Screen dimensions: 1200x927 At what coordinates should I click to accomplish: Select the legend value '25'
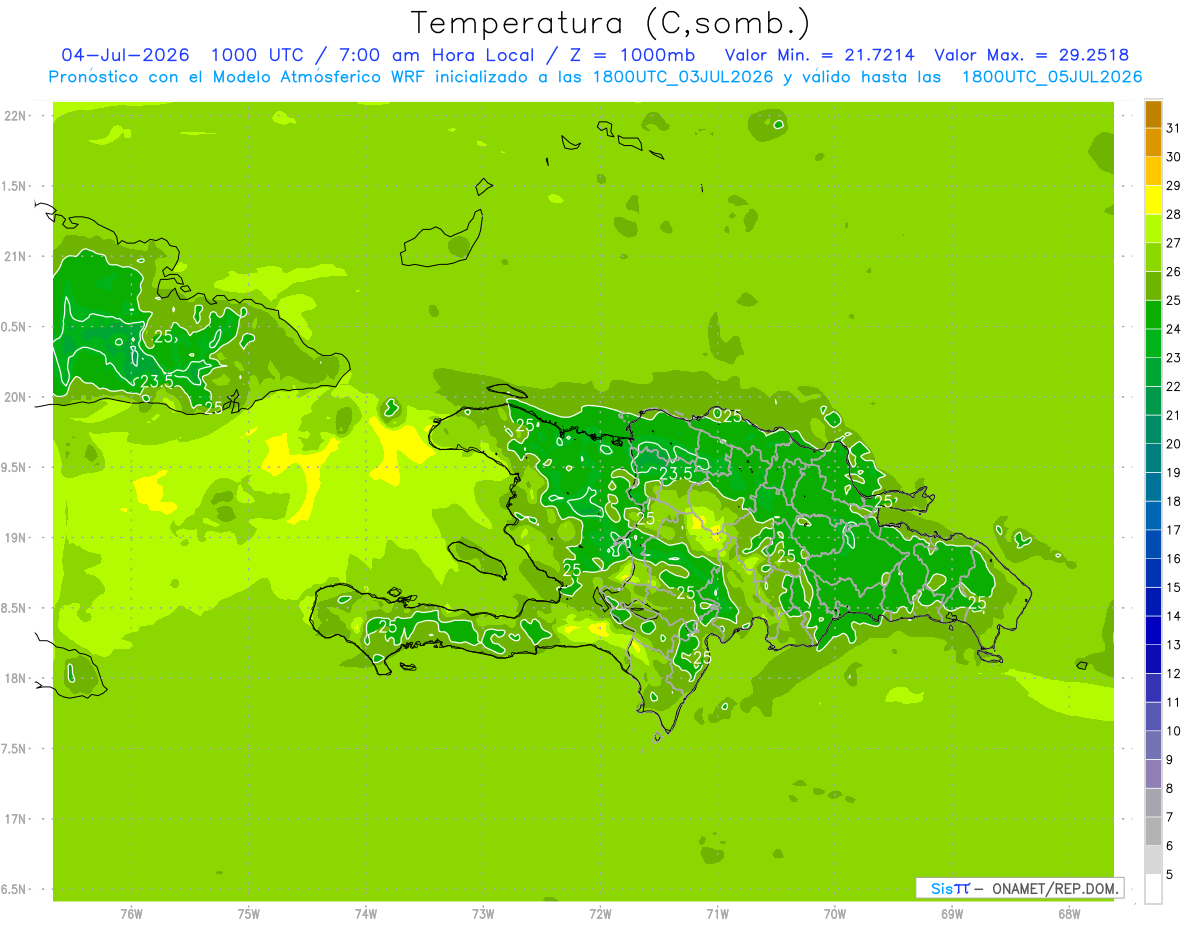tap(1174, 300)
